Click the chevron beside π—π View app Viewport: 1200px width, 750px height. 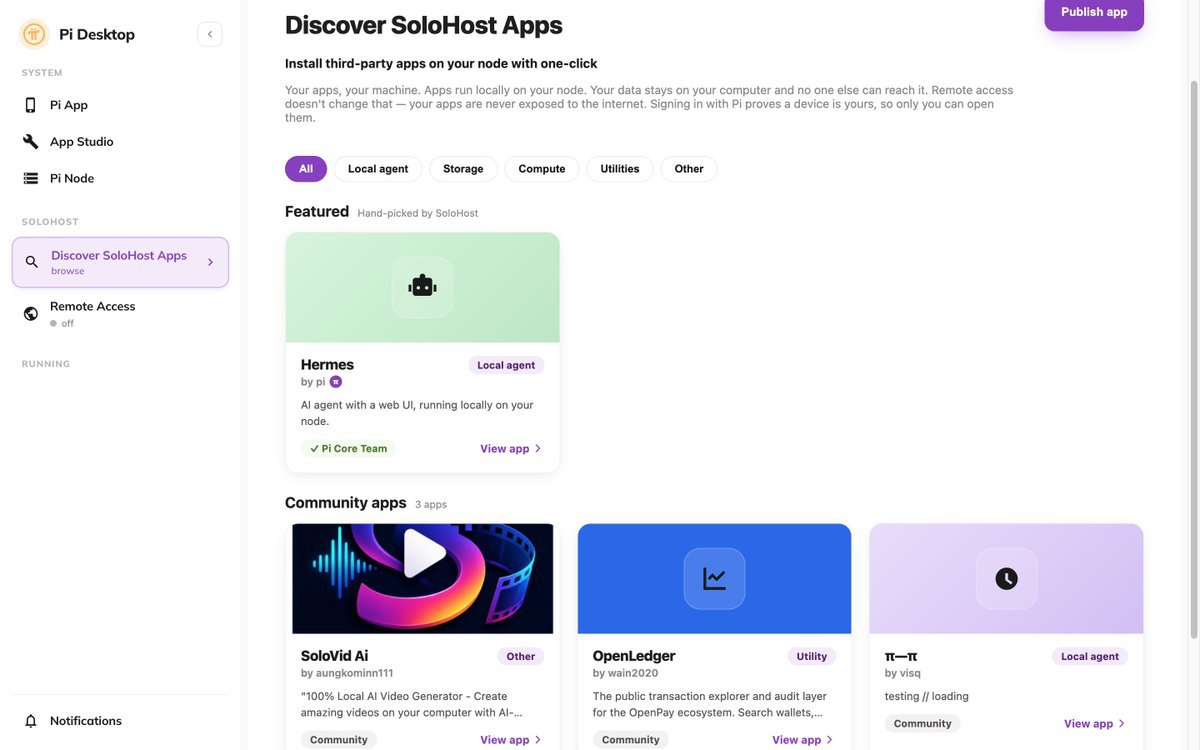point(1122,723)
